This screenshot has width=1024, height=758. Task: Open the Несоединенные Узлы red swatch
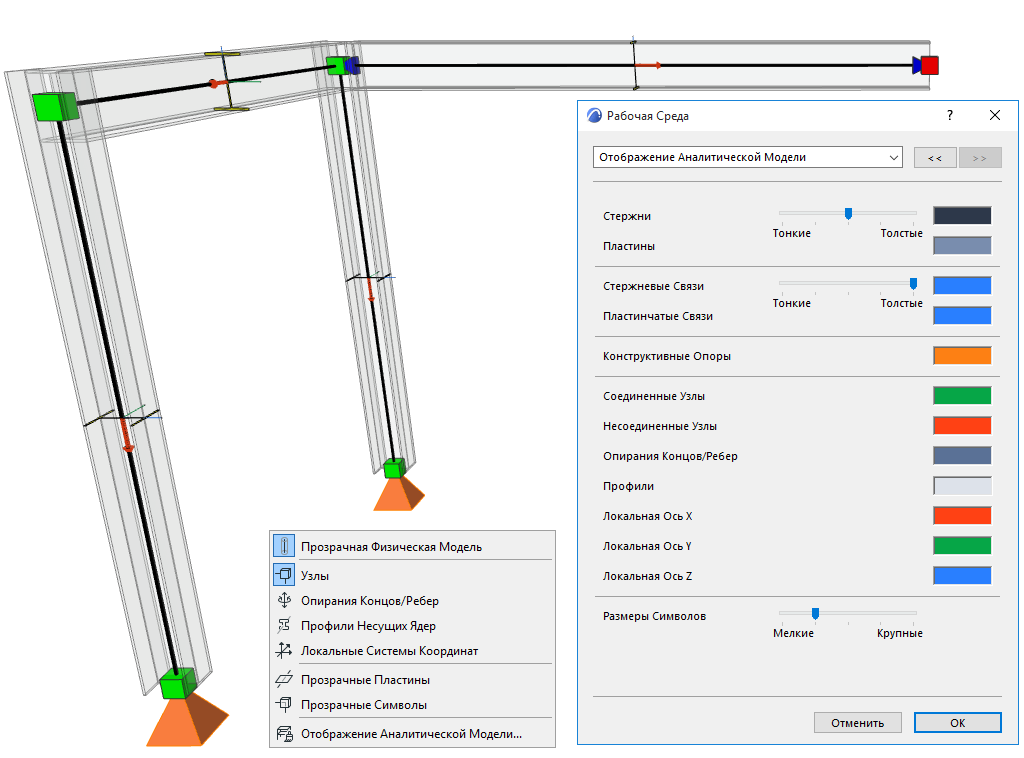(962, 426)
